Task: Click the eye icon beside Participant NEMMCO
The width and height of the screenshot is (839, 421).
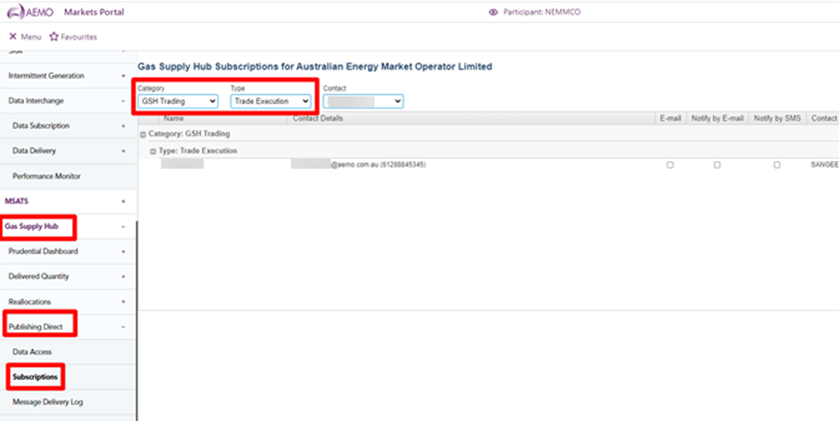Action: click(x=493, y=12)
